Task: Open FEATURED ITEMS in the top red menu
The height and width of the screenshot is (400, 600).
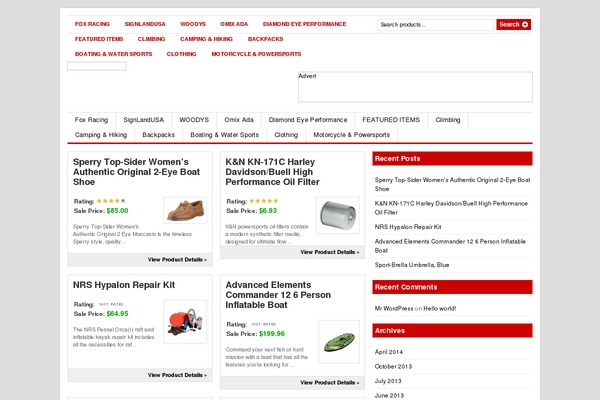Action: (99, 39)
